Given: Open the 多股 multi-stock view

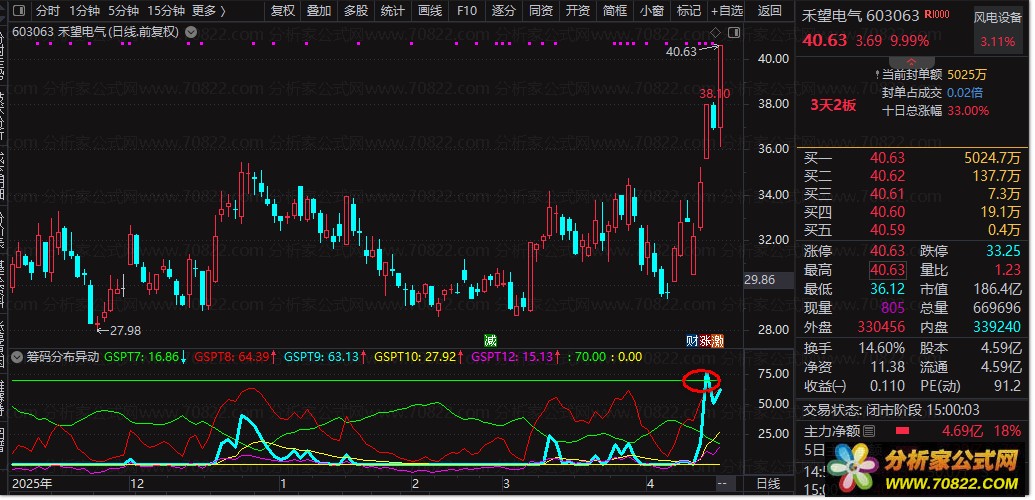Looking at the screenshot, I should [x=356, y=11].
